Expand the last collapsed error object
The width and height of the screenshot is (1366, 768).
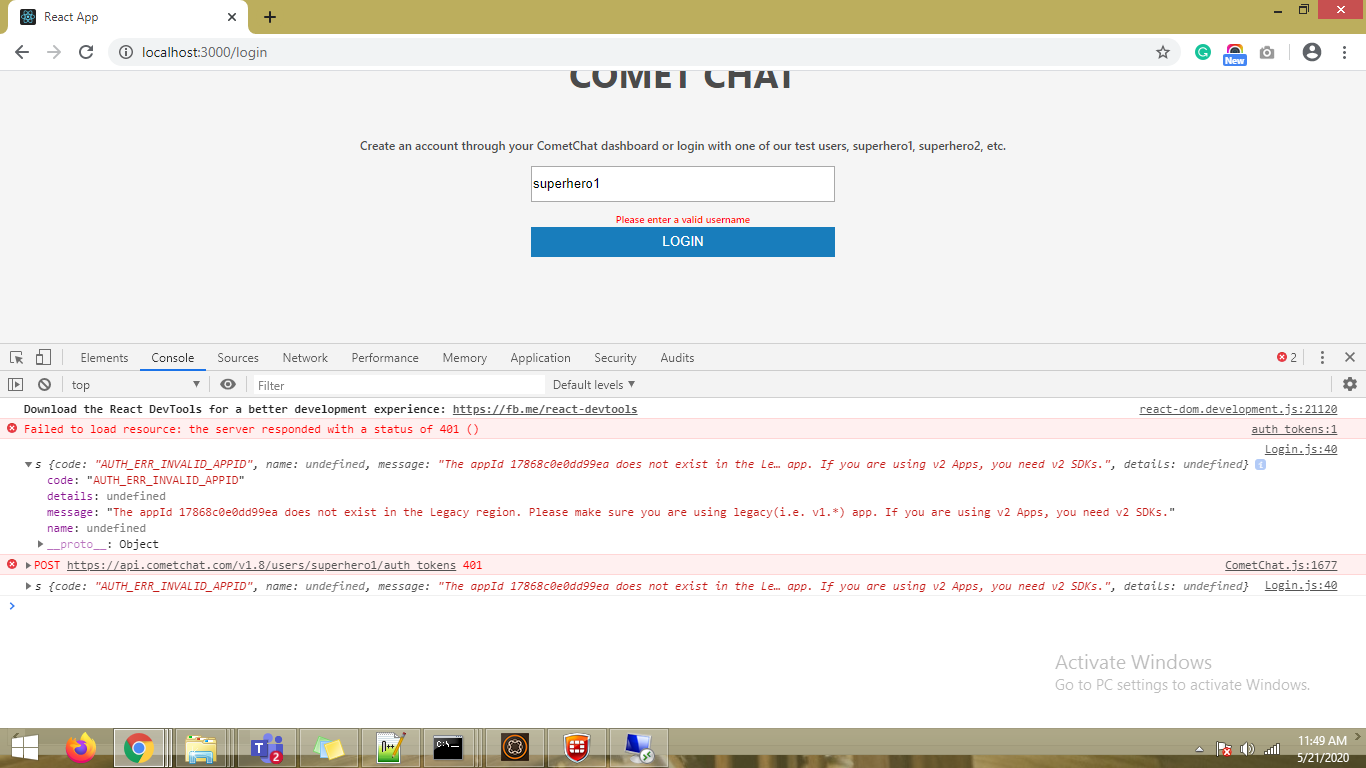coord(29,586)
